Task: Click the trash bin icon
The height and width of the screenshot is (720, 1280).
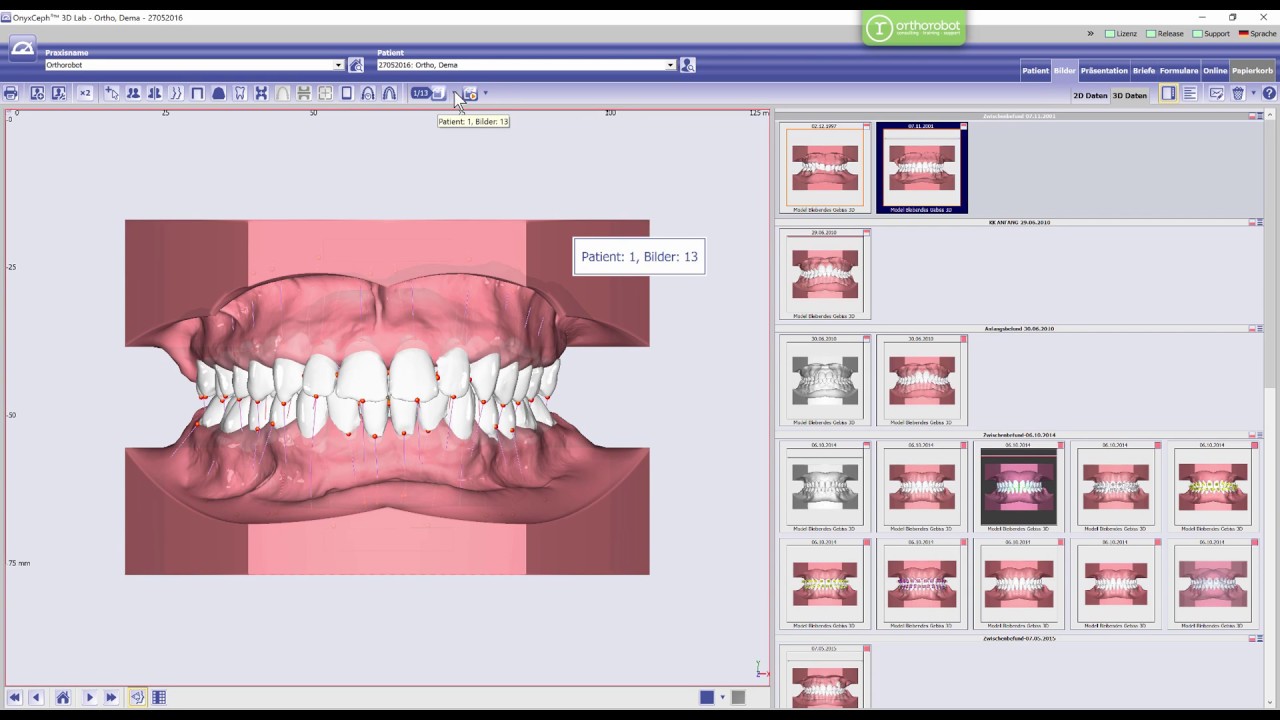Action: 1238,93
